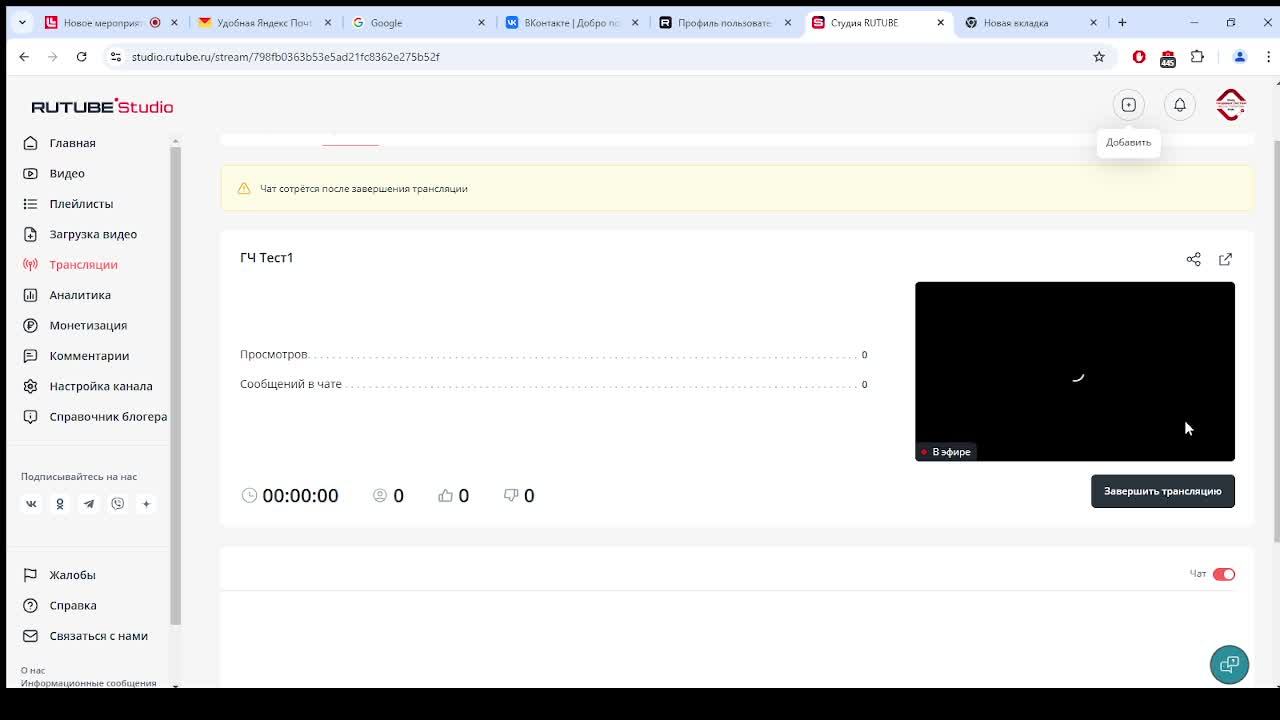
Task: Click Информационные сообщения link
Action: coord(89,683)
